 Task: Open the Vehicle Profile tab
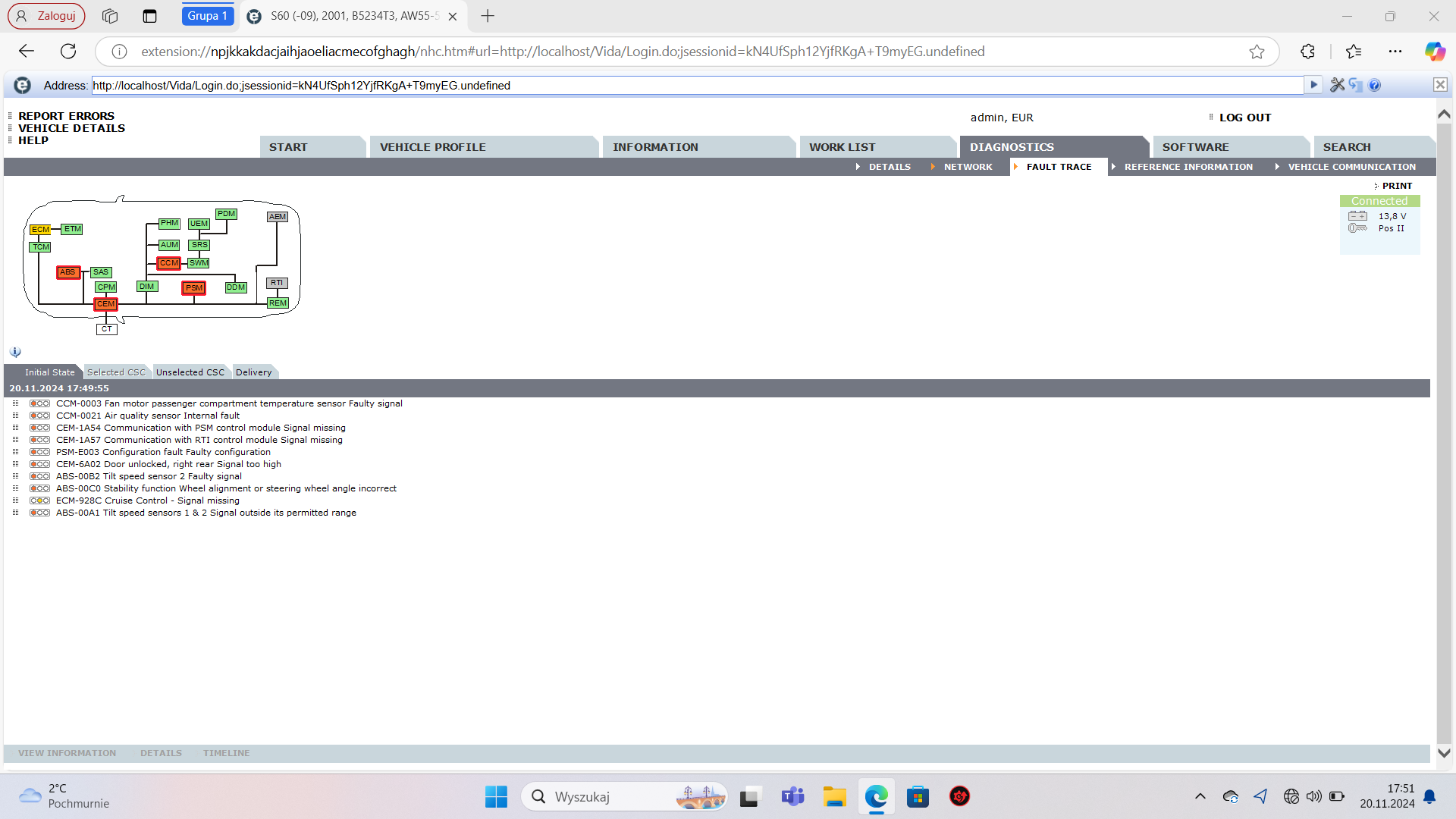432,147
